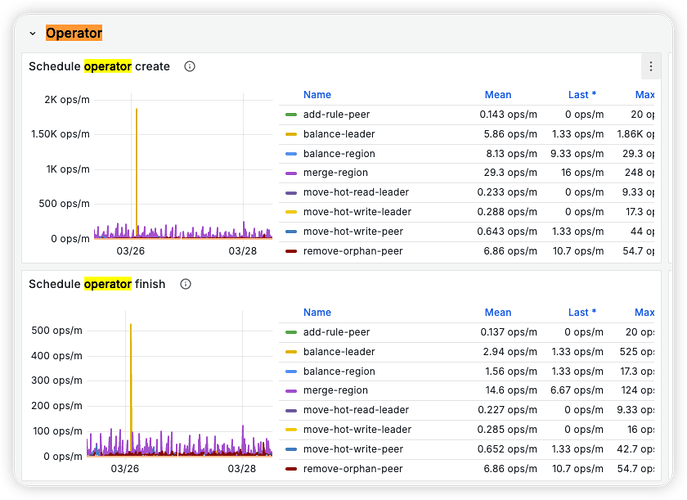Open color picker for finish add-rule-peer swatch
Screen dimensions: 687x500
[291, 333]
